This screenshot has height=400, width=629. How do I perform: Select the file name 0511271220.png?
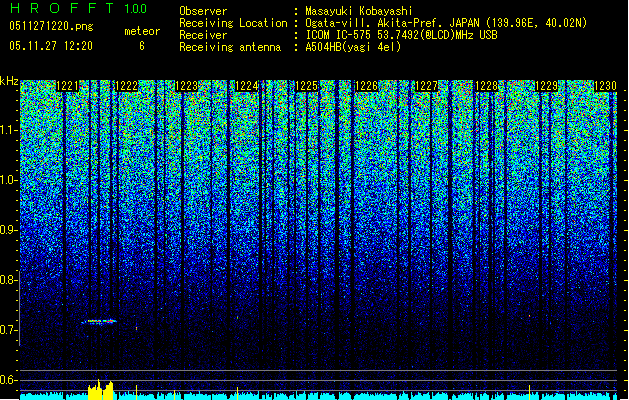(x=51, y=26)
